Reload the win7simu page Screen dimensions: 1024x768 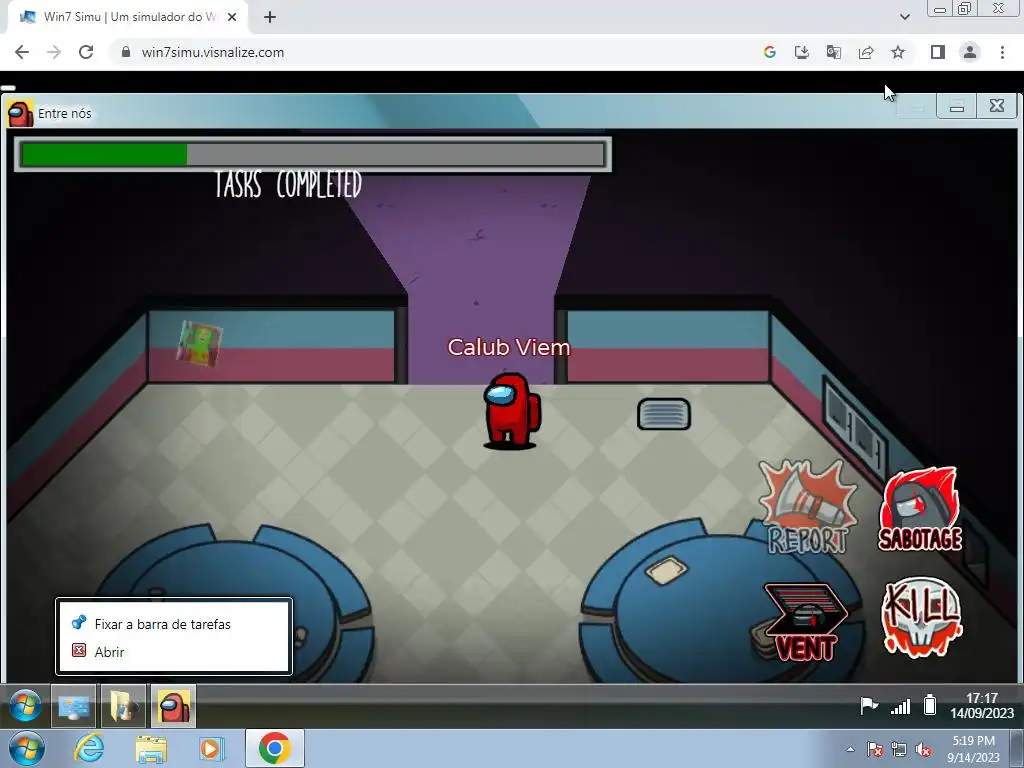(86, 52)
